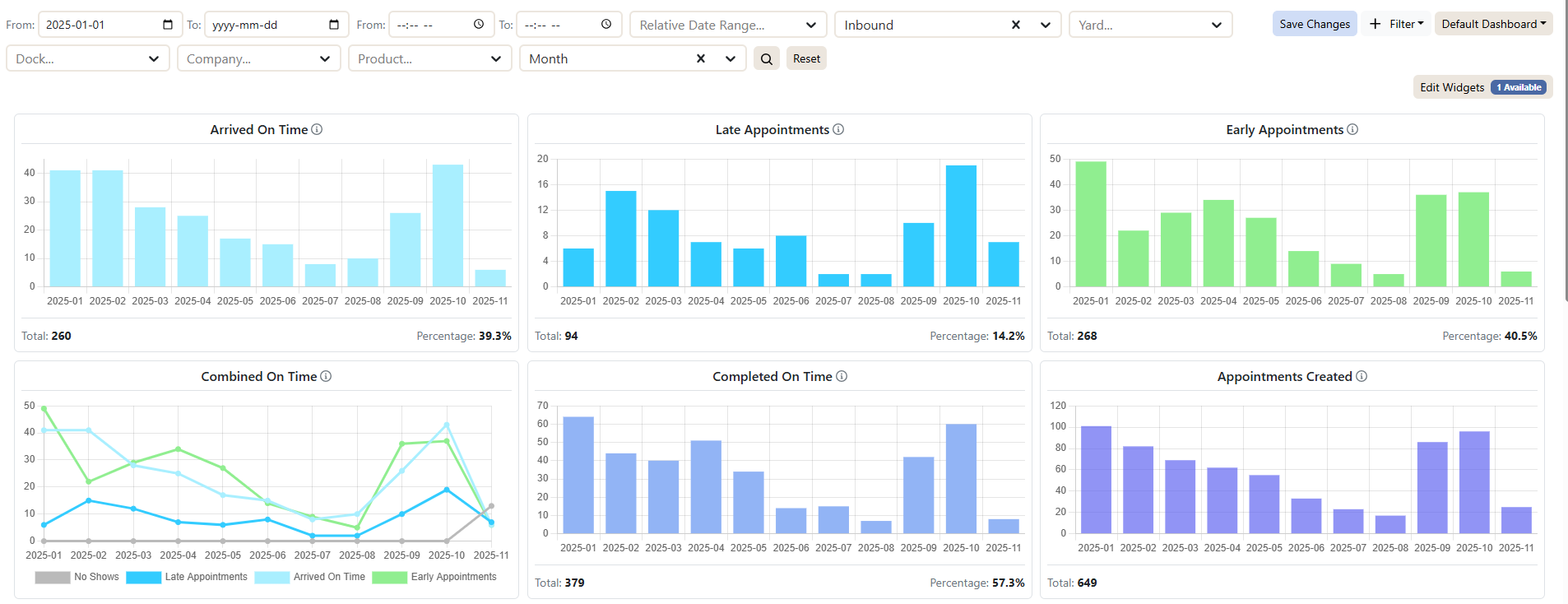Open the Product dropdown
Viewport: 1568px width, 604px height.
pos(429,58)
